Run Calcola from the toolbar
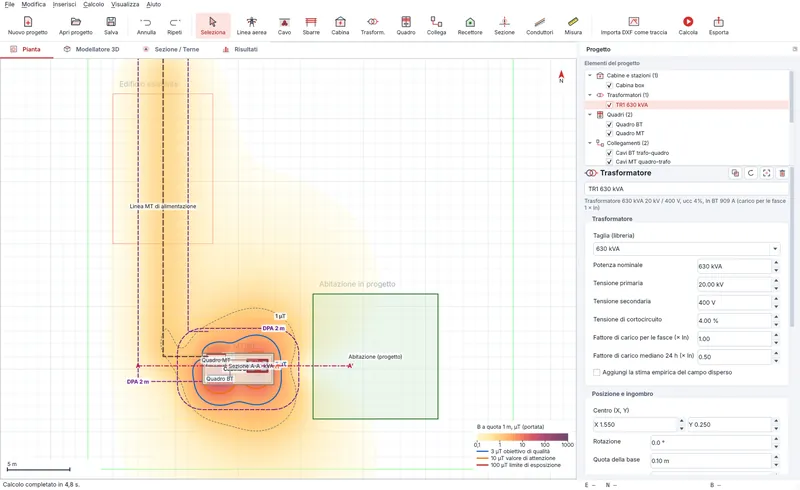The width and height of the screenshot is (800, 490). coord(688,26)
